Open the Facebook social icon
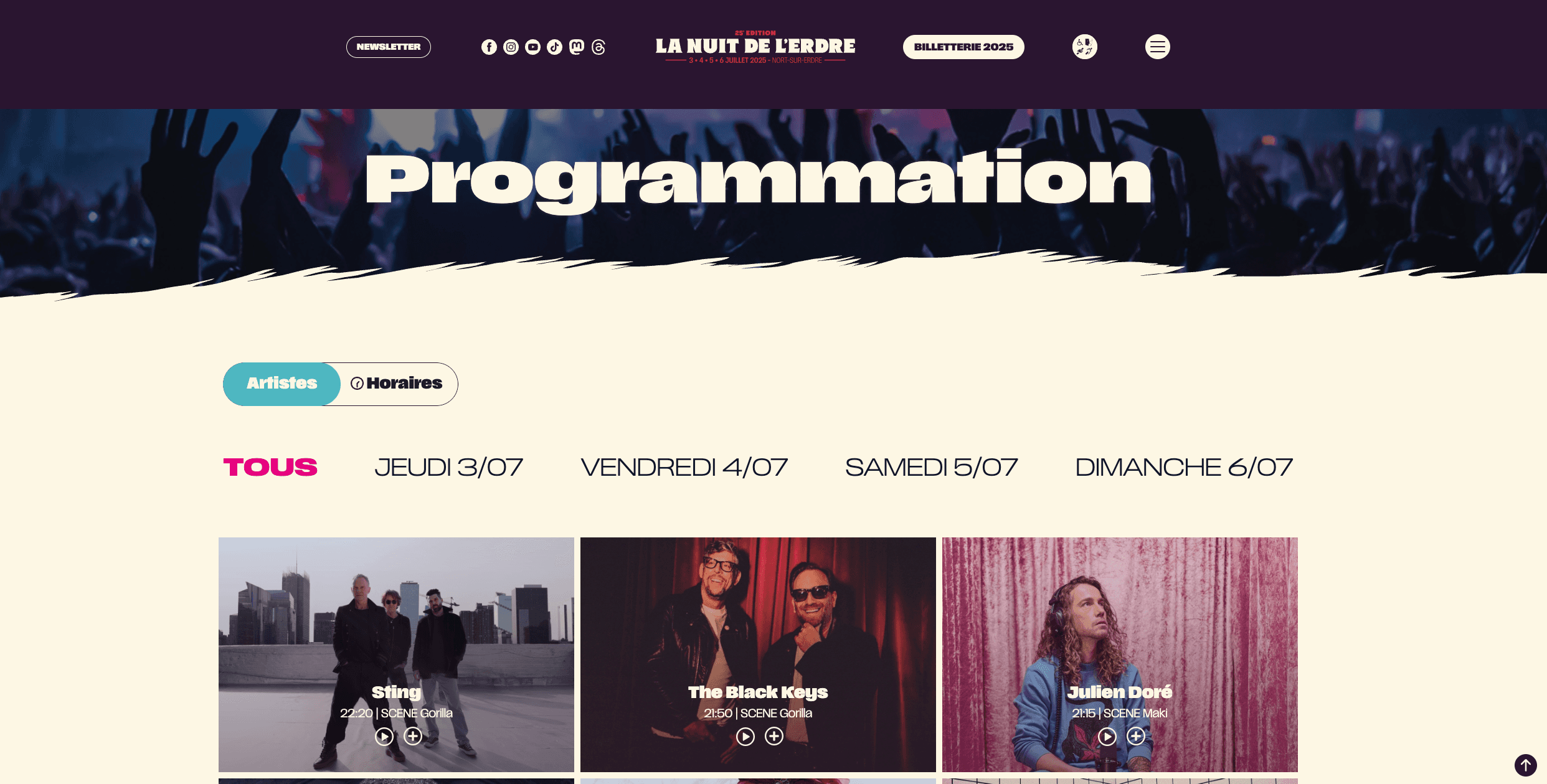The width and height of the screenshot is (1547, 784). pyautogui.click(x=489, y=47)
